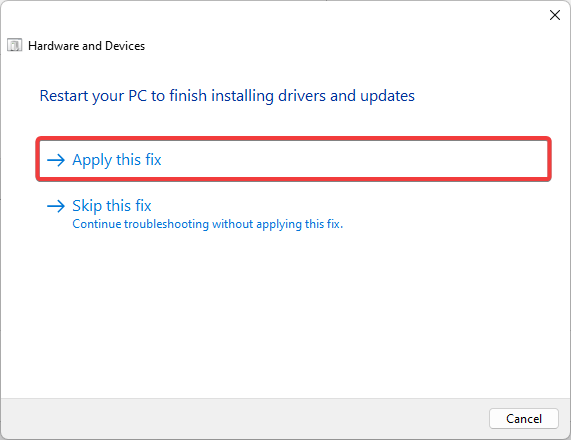Close the troubleshooter with the X icon
571x440 pixels.
[x=555, y=15]
